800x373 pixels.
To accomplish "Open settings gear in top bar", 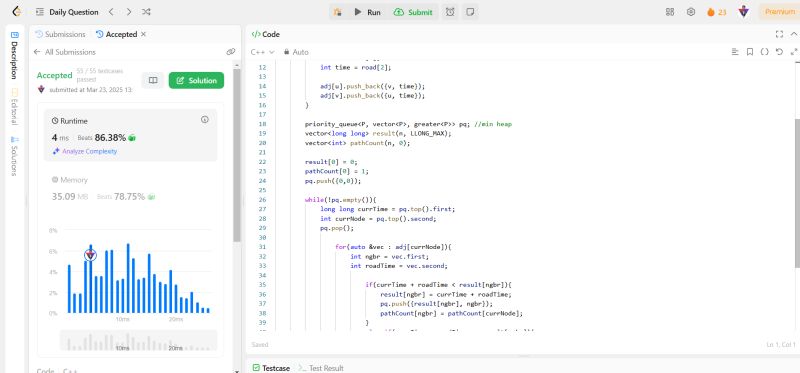I will pos(691,12).
